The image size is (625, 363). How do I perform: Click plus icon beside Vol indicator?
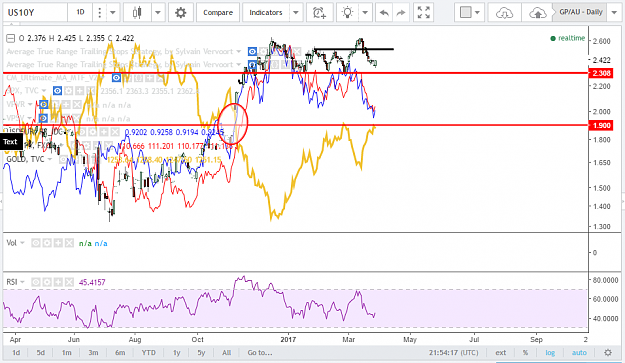[x=58, y=243]
